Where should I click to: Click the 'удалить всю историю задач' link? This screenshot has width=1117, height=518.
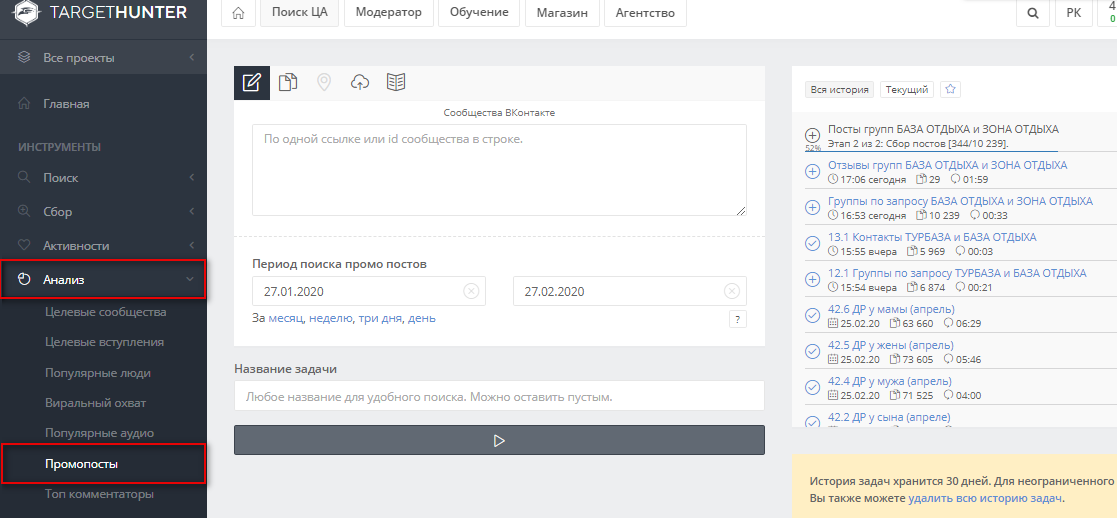(x=985, y=498)
